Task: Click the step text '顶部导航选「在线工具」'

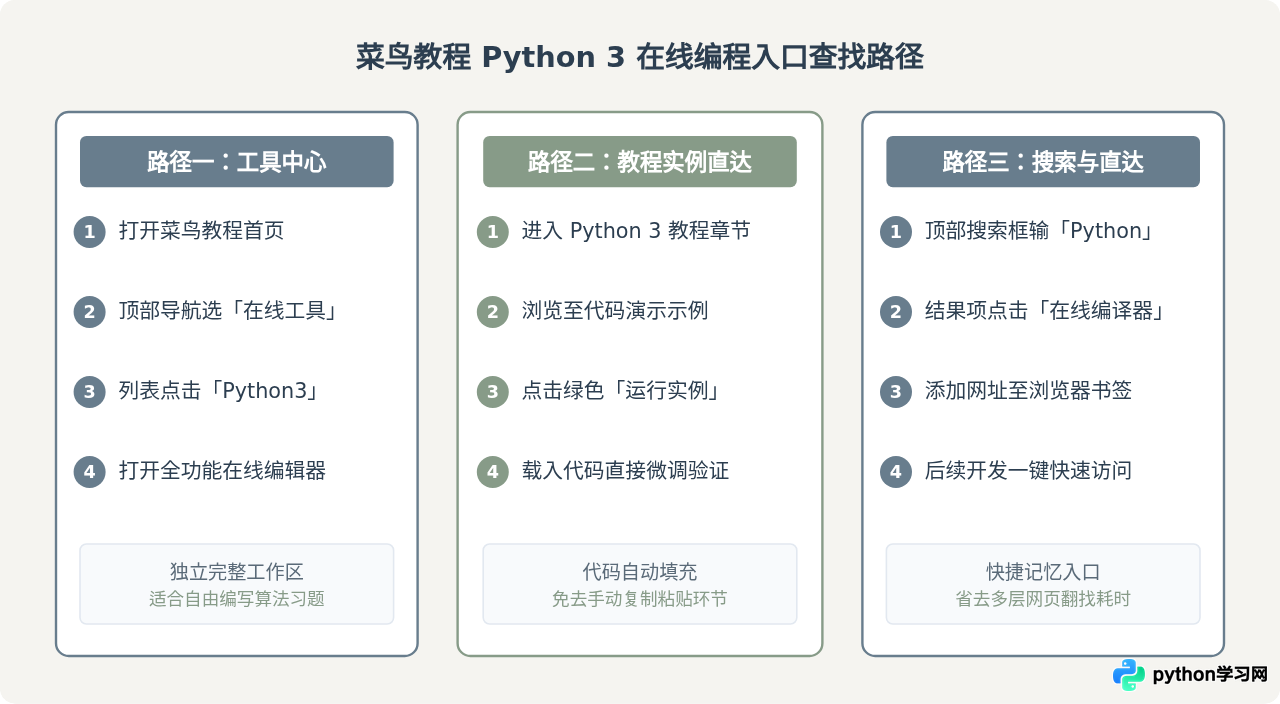Action: [228, 311]
